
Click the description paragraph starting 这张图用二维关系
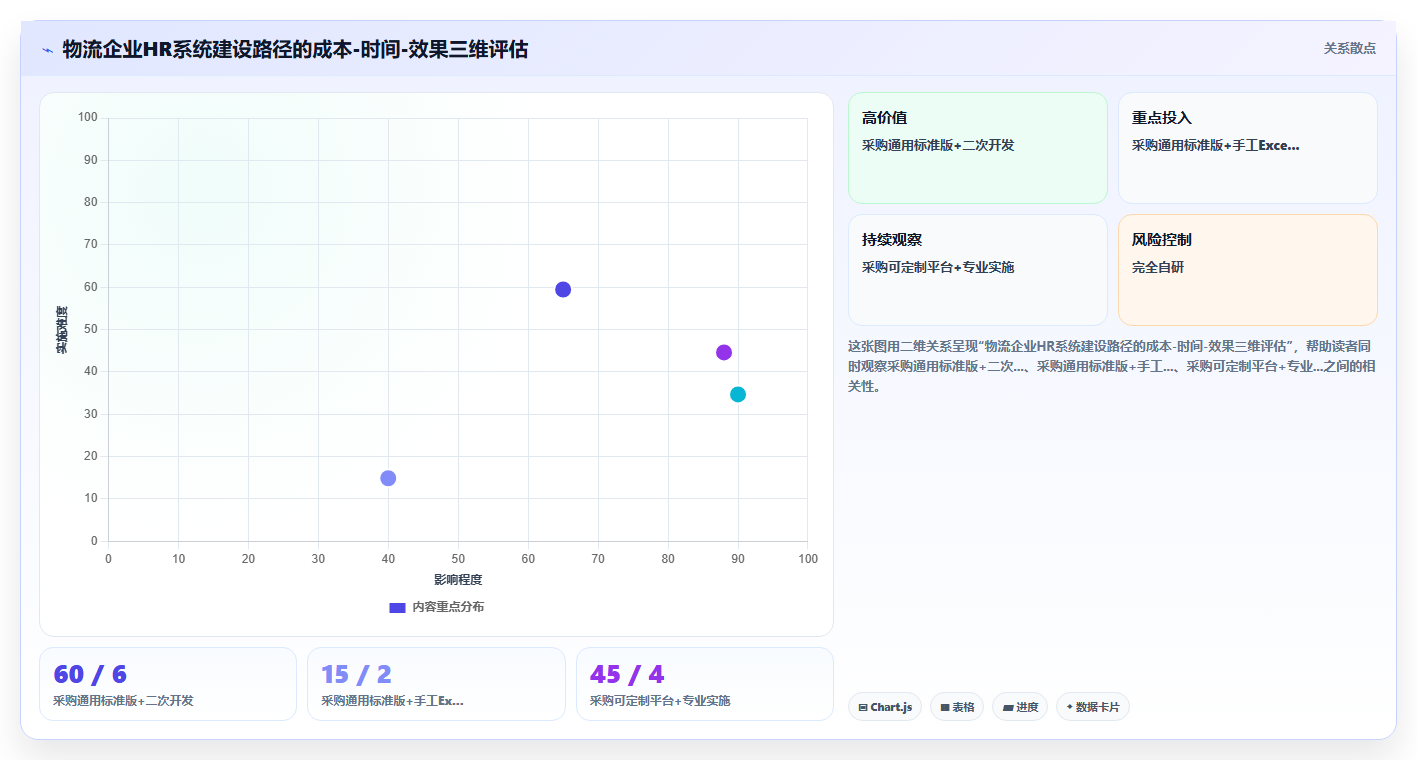[1112, 366]
